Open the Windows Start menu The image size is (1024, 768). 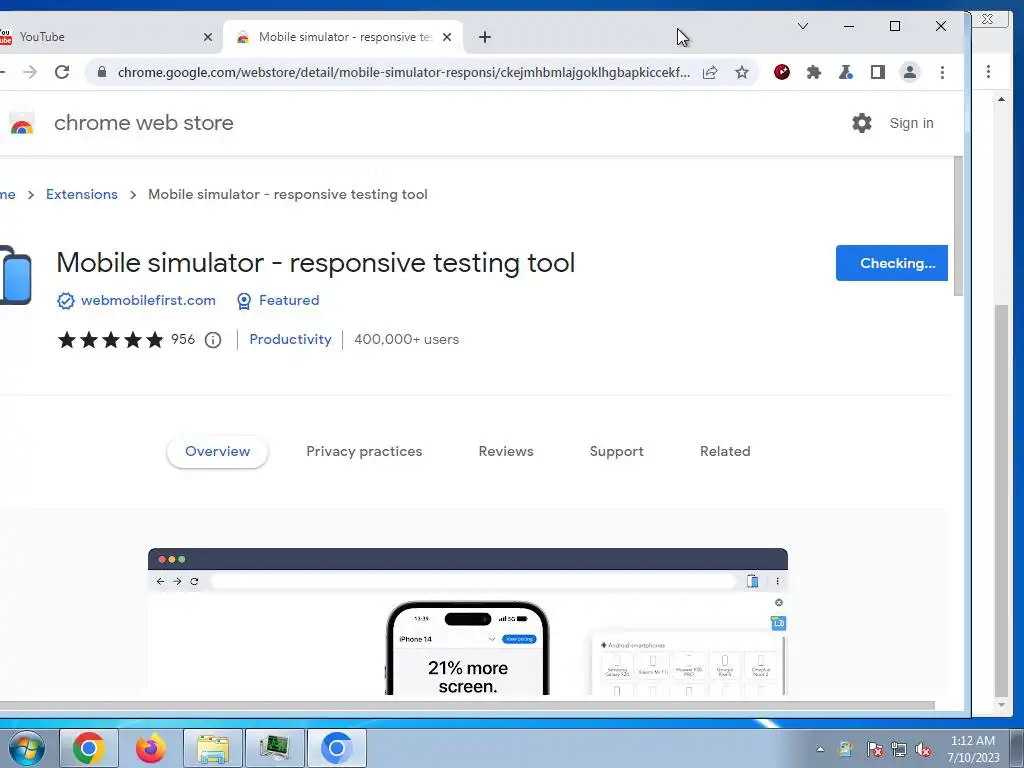coord(25,748)
